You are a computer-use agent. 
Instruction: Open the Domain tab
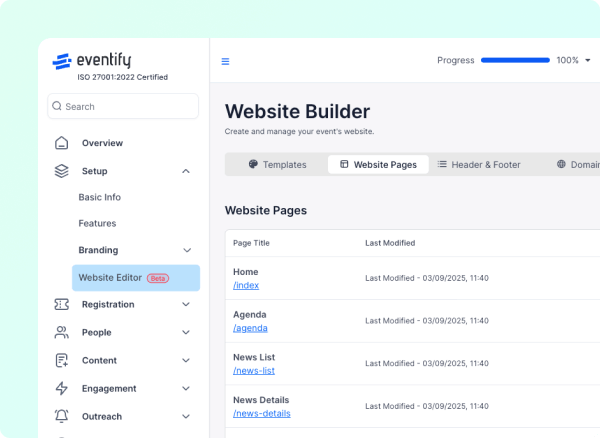tap(578, 164)
